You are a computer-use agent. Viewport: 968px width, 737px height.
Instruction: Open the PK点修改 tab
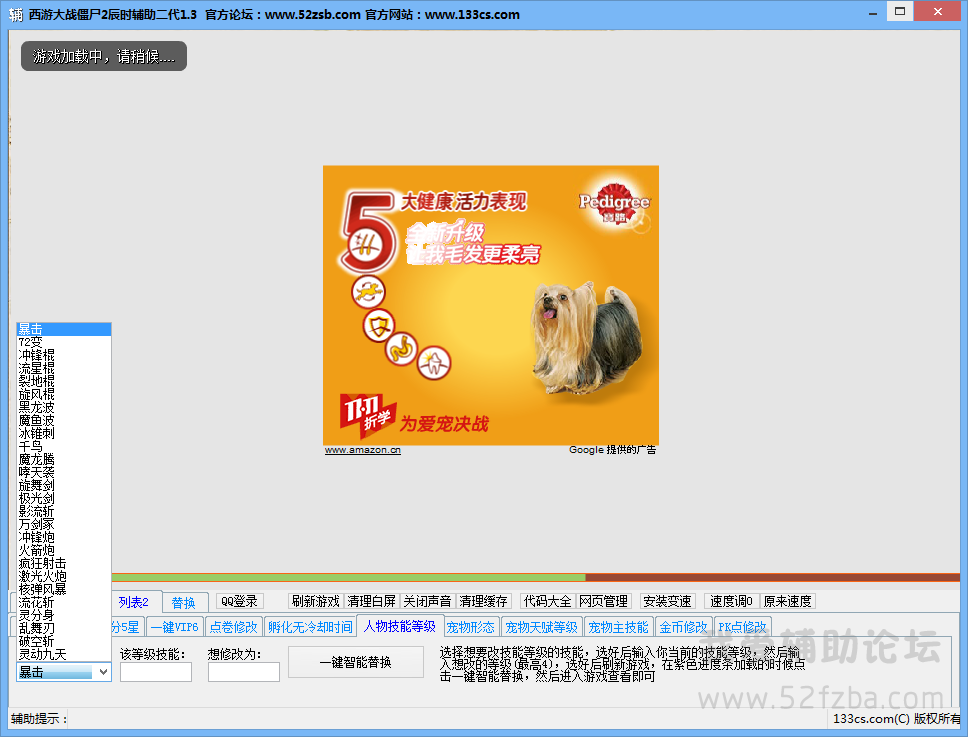[x=742, y=627]
